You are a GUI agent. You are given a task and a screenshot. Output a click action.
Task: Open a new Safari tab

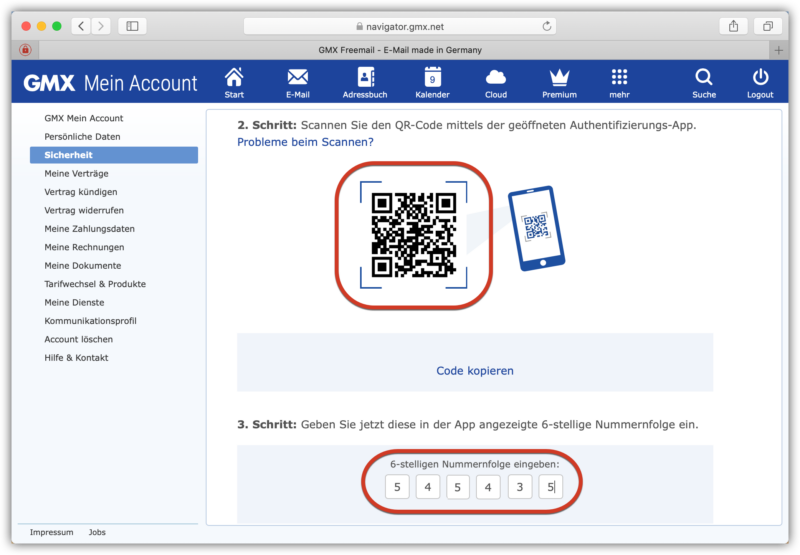779,49
